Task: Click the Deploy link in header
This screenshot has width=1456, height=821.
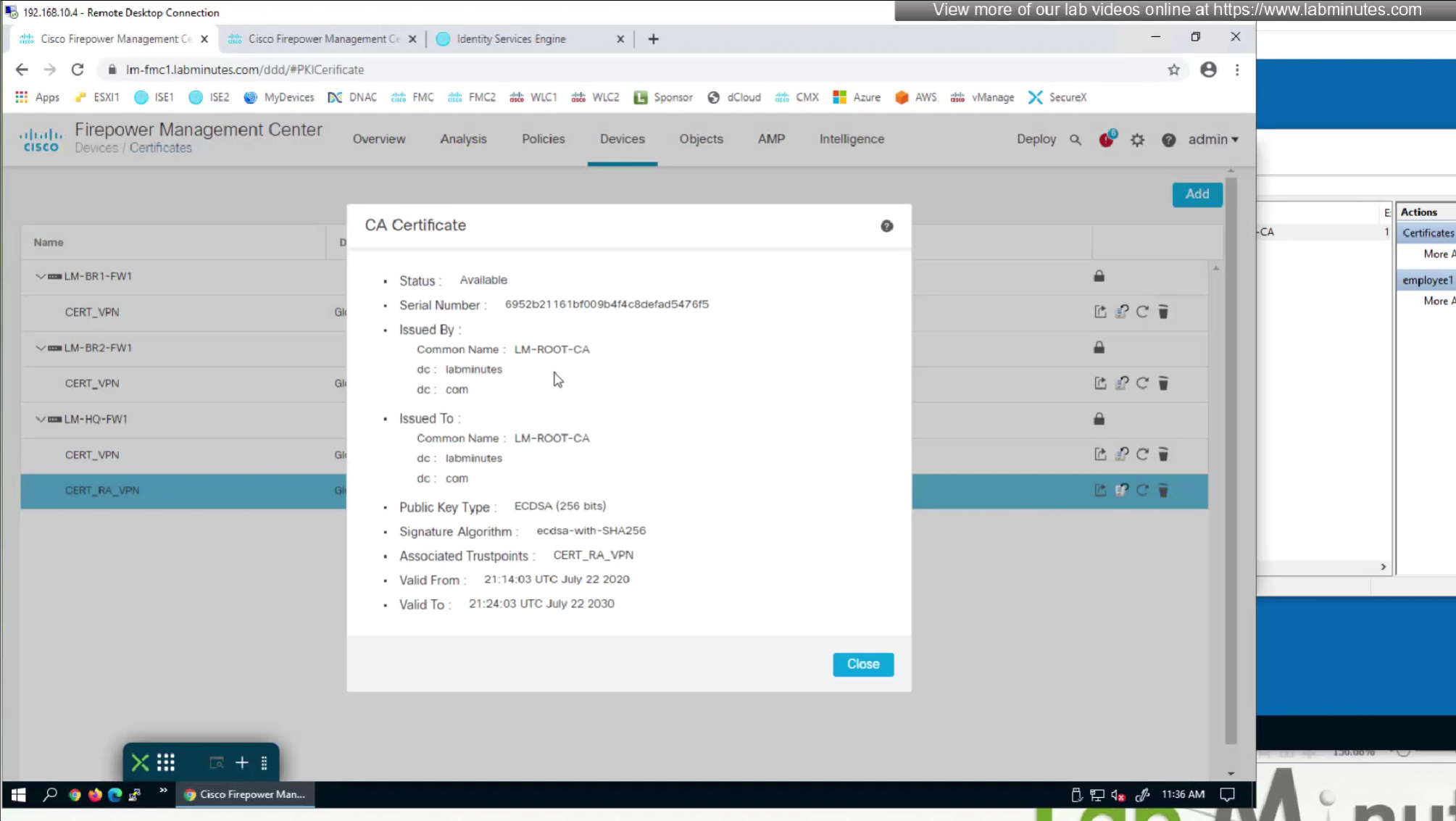Action: pyautogui.click(x=1036, y=139)
